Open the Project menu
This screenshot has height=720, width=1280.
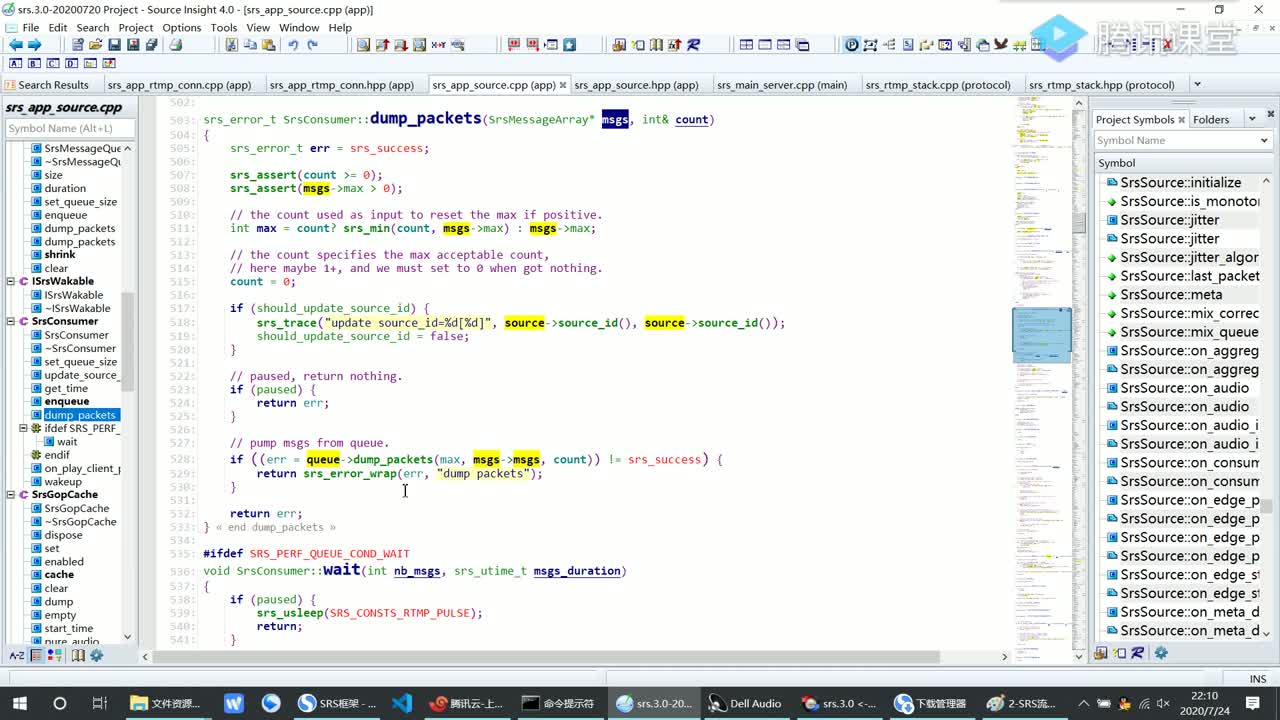click(136, 27)
